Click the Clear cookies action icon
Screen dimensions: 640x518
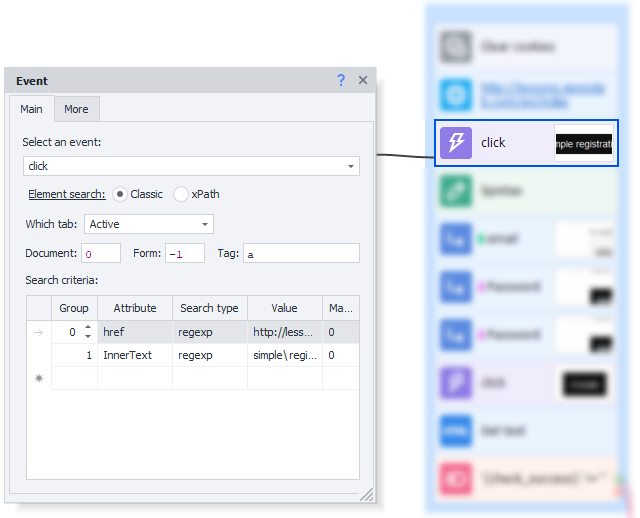click(456, 47)
